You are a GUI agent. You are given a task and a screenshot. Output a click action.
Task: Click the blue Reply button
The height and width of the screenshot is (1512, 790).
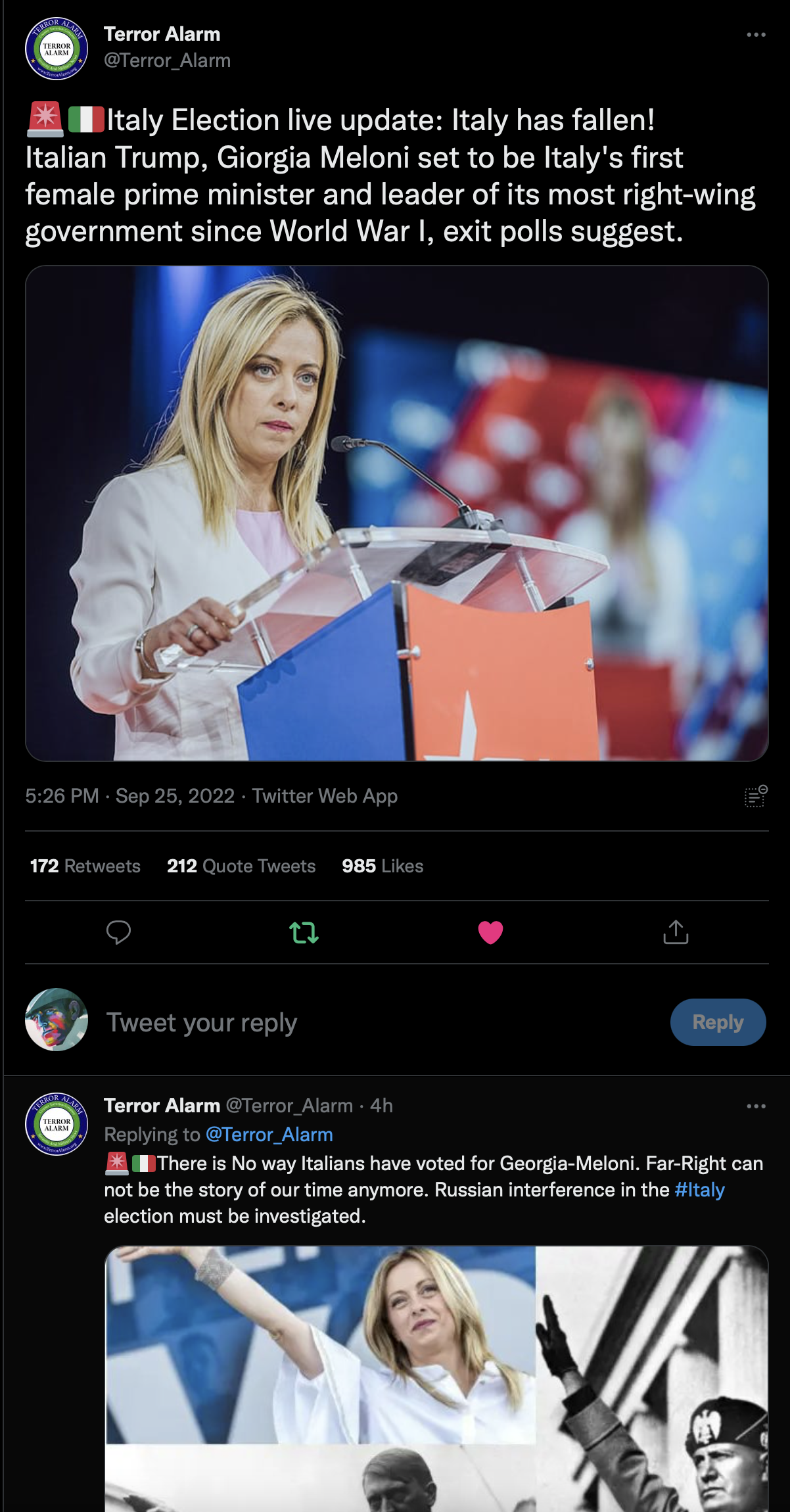718,1022
